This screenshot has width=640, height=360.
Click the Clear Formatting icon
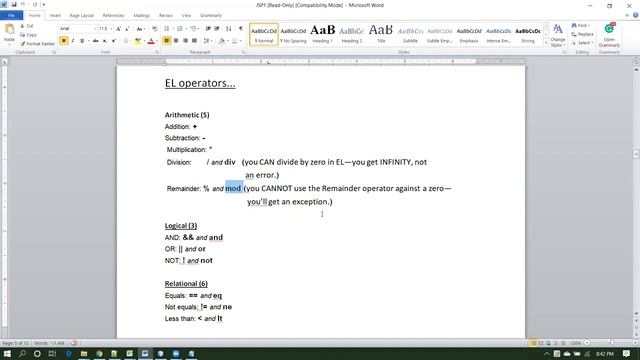[155, 29]
